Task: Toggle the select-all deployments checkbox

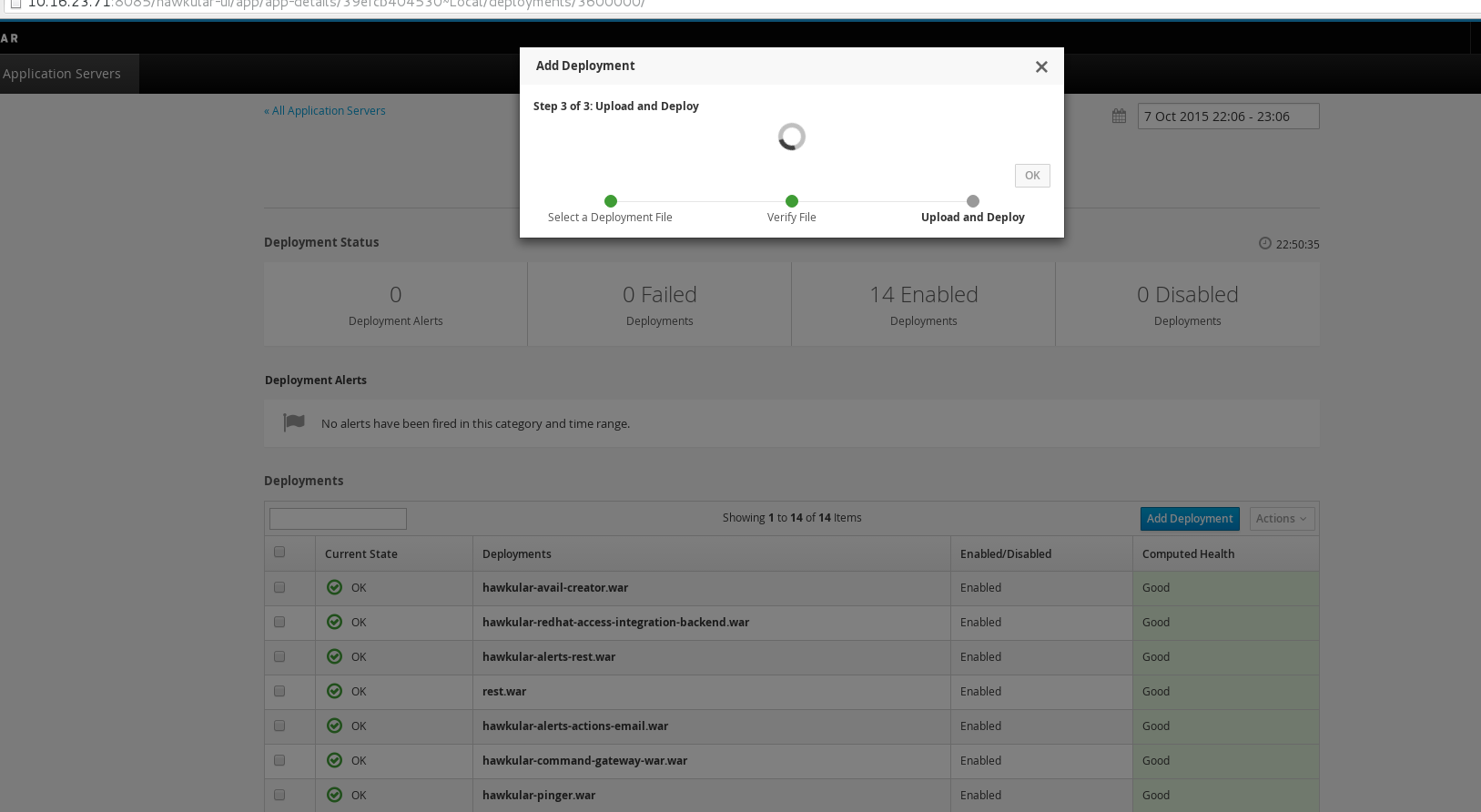Action: pyautogui.click(x=279, y=552)
